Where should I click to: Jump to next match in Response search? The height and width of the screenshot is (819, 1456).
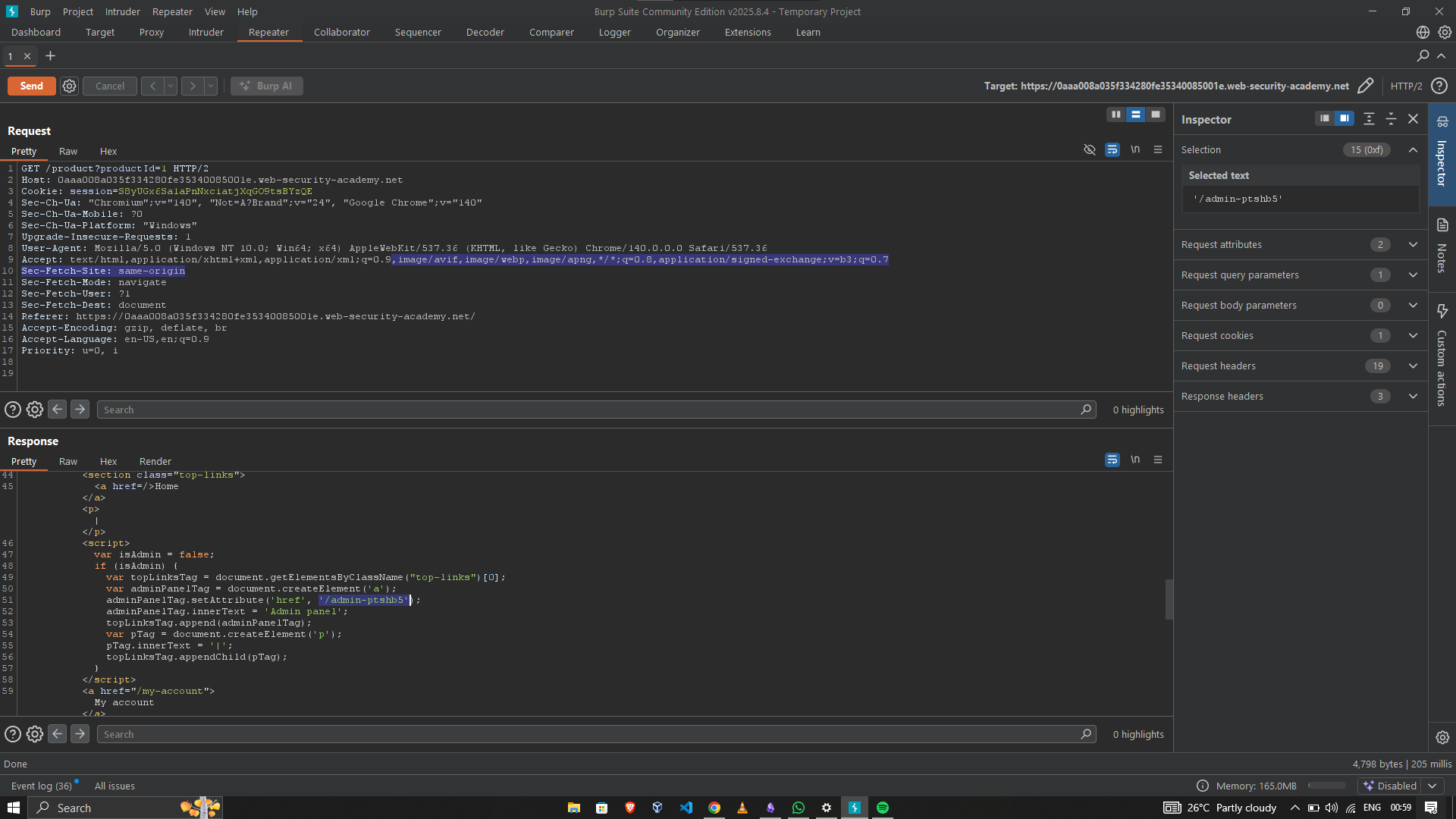click(80, 734)
